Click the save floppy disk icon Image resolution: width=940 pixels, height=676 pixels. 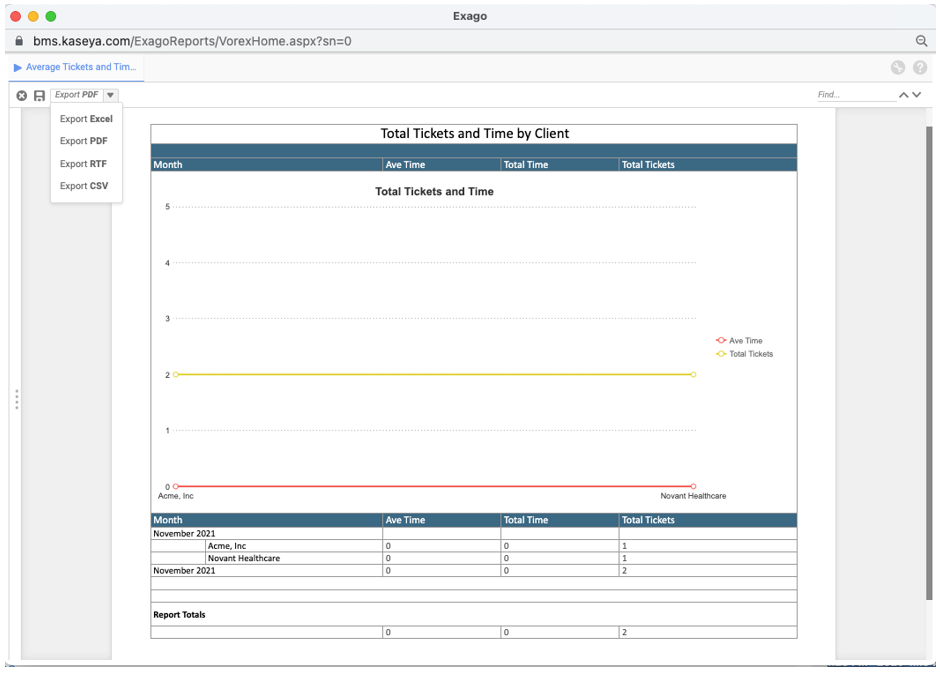tap(39, 95)
